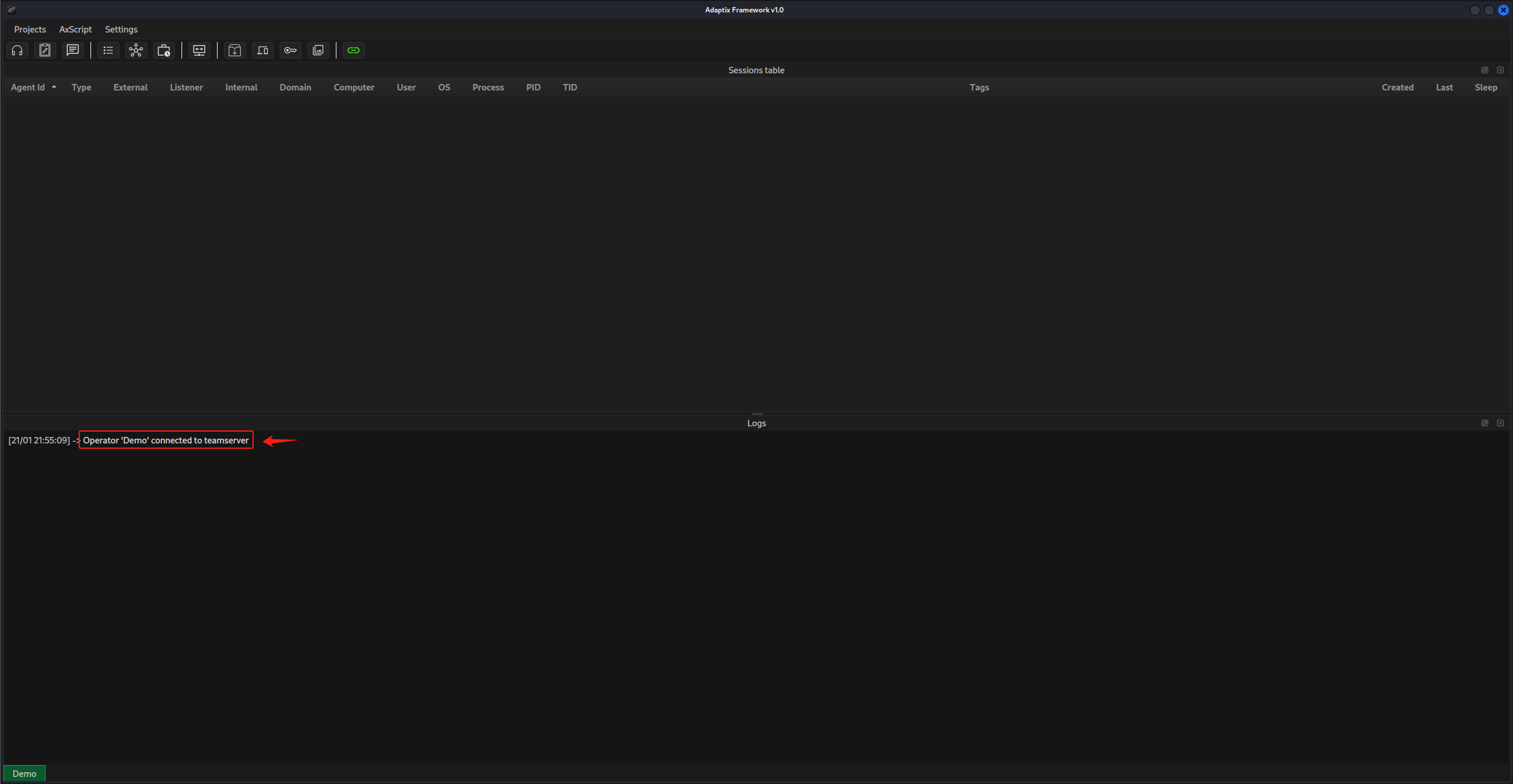Viewport: 1513px width, 784px height.
Task: Show sessions table list icon
Action: (x=108, y=50)
